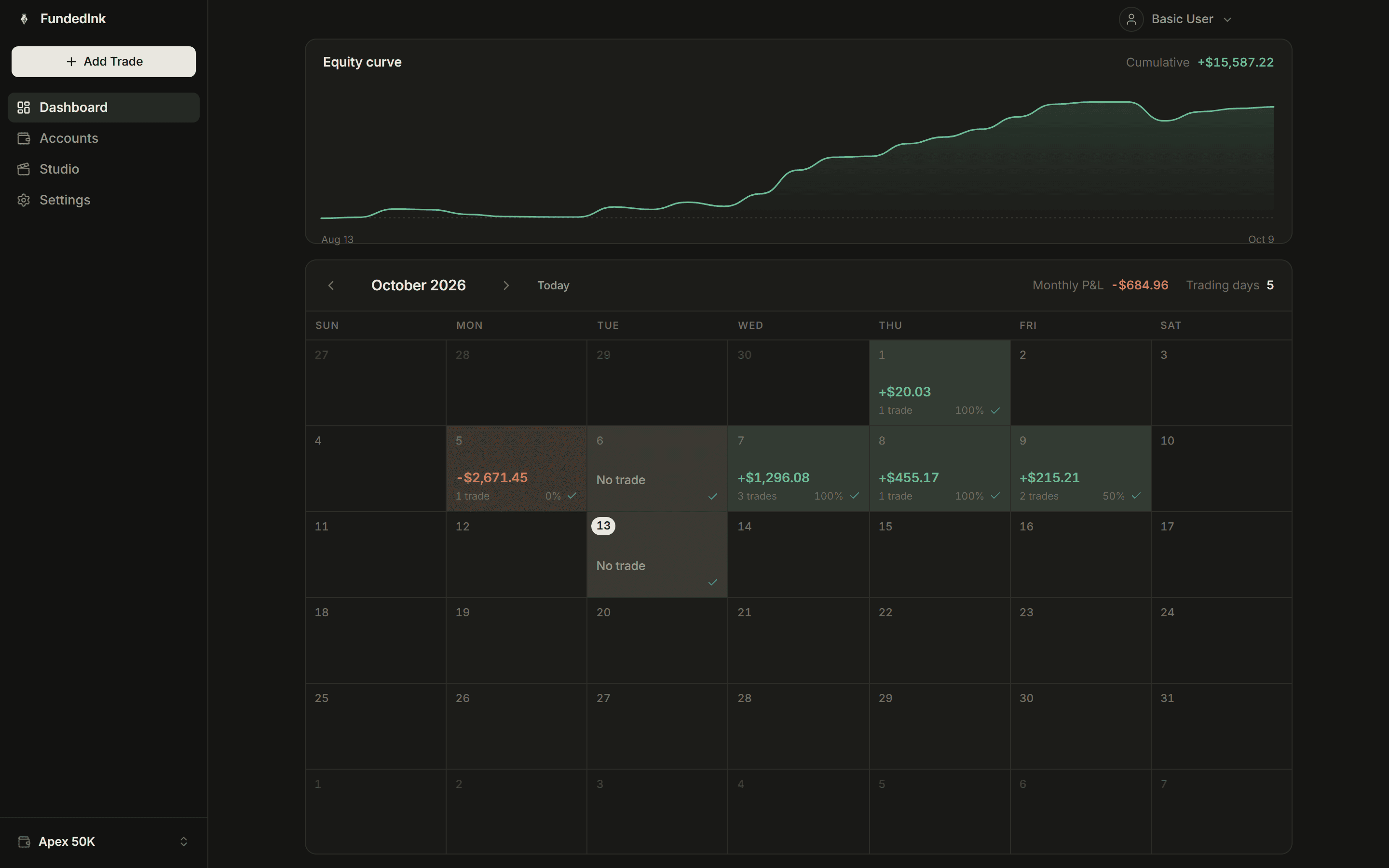Open the Studio menu item

tap(104, 169)
